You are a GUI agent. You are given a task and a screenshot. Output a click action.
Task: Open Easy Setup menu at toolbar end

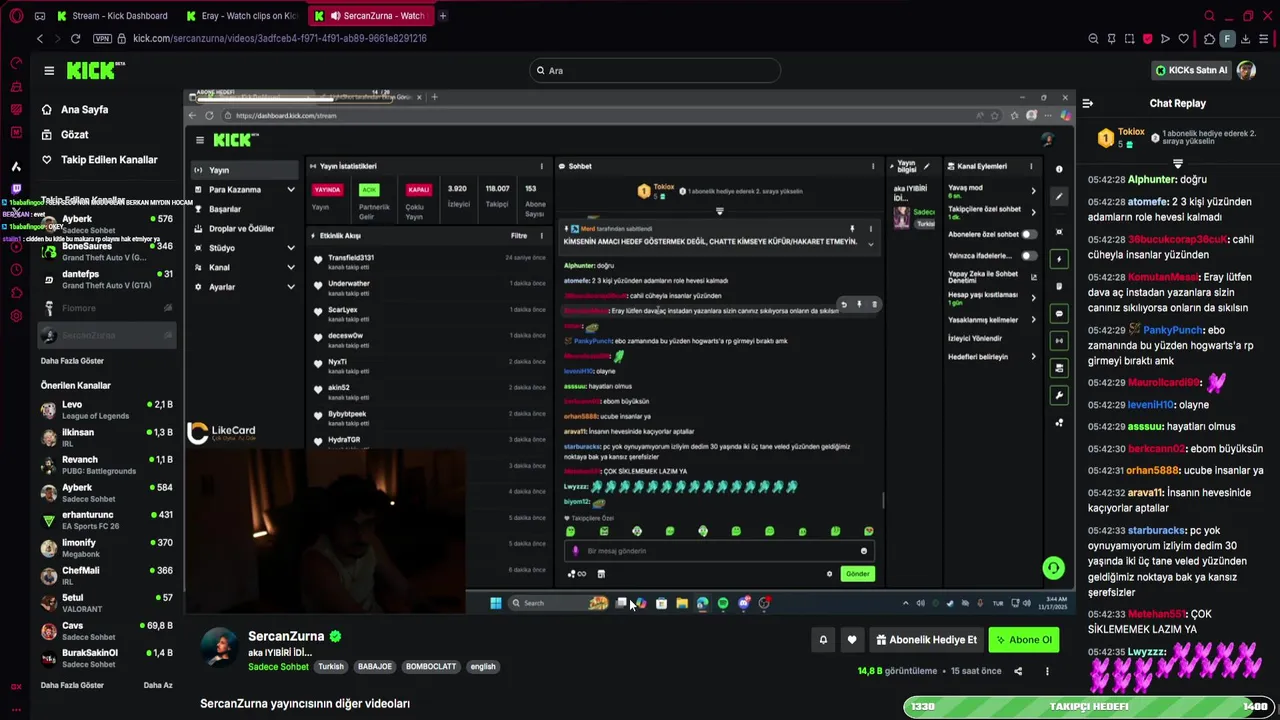(x=1265, y=39)
